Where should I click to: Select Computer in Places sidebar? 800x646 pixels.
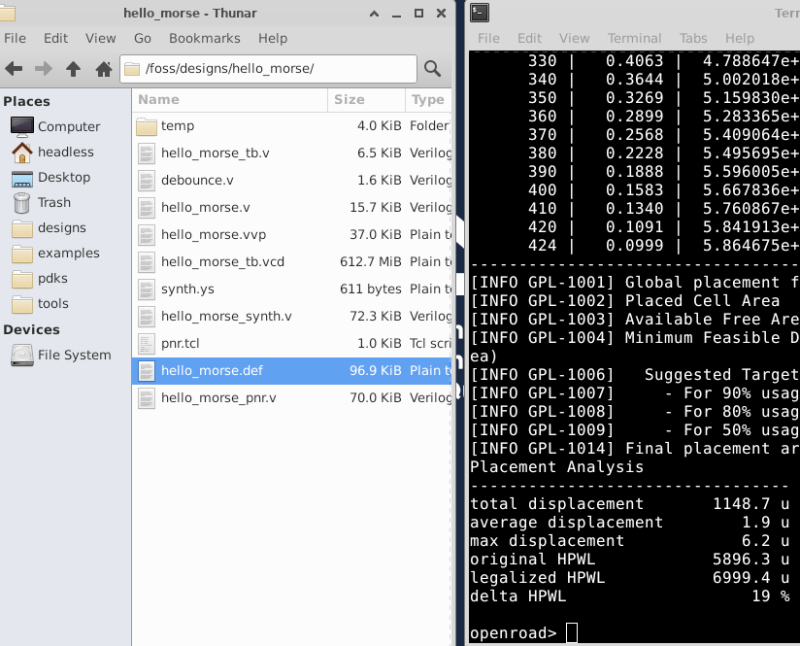68,127
